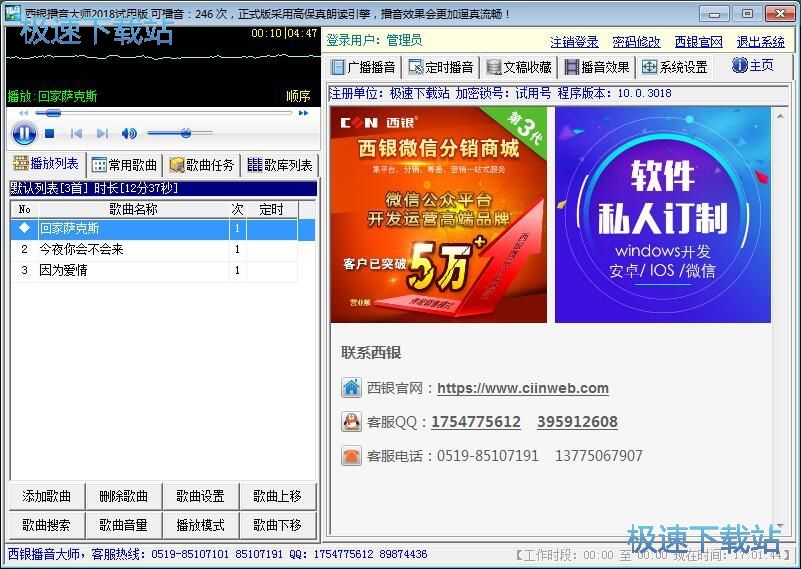Go to the 主页 home tab

point(753,65)
